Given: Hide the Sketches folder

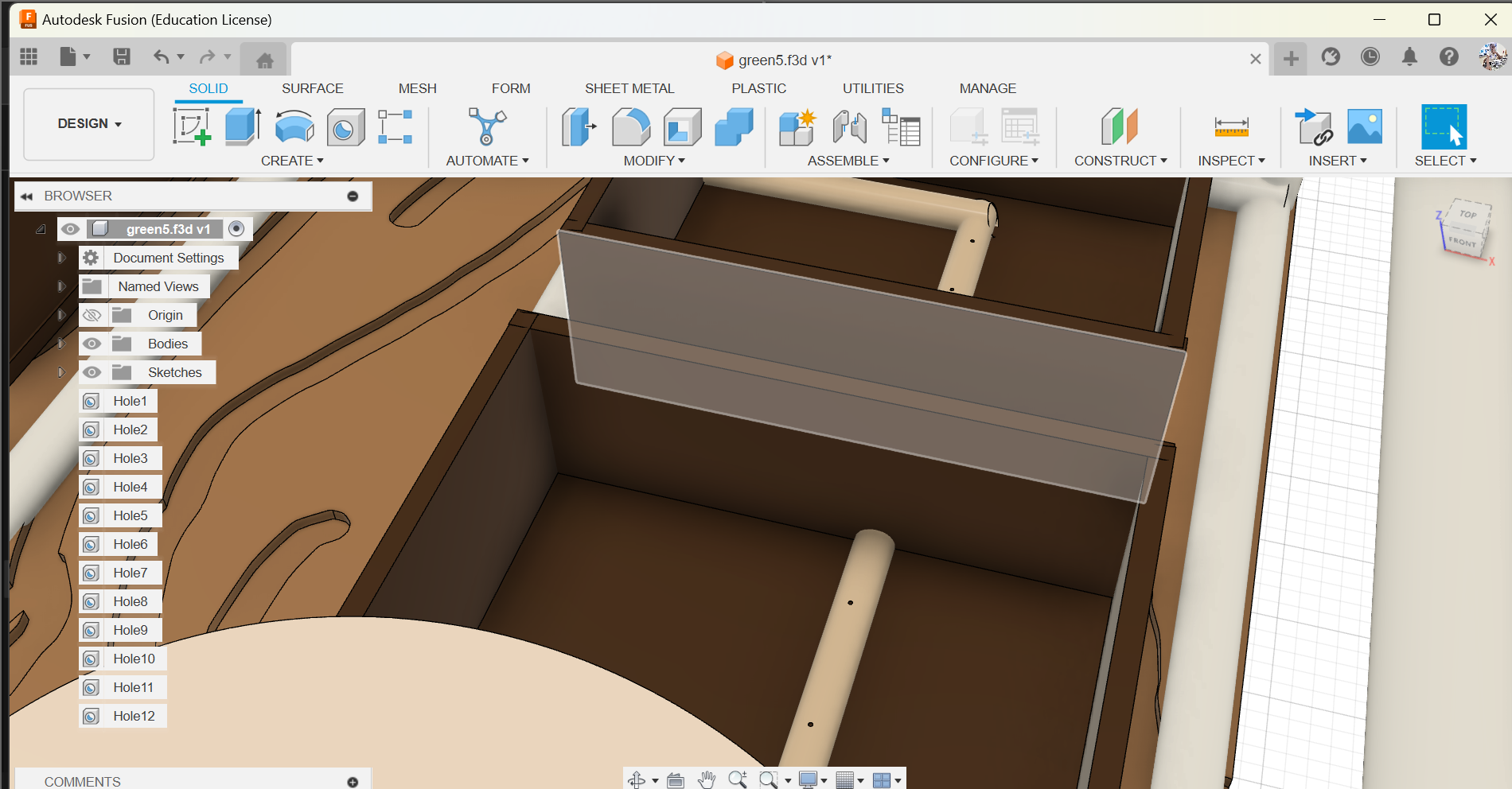Looking at the screenshot, I should point(92,372).
